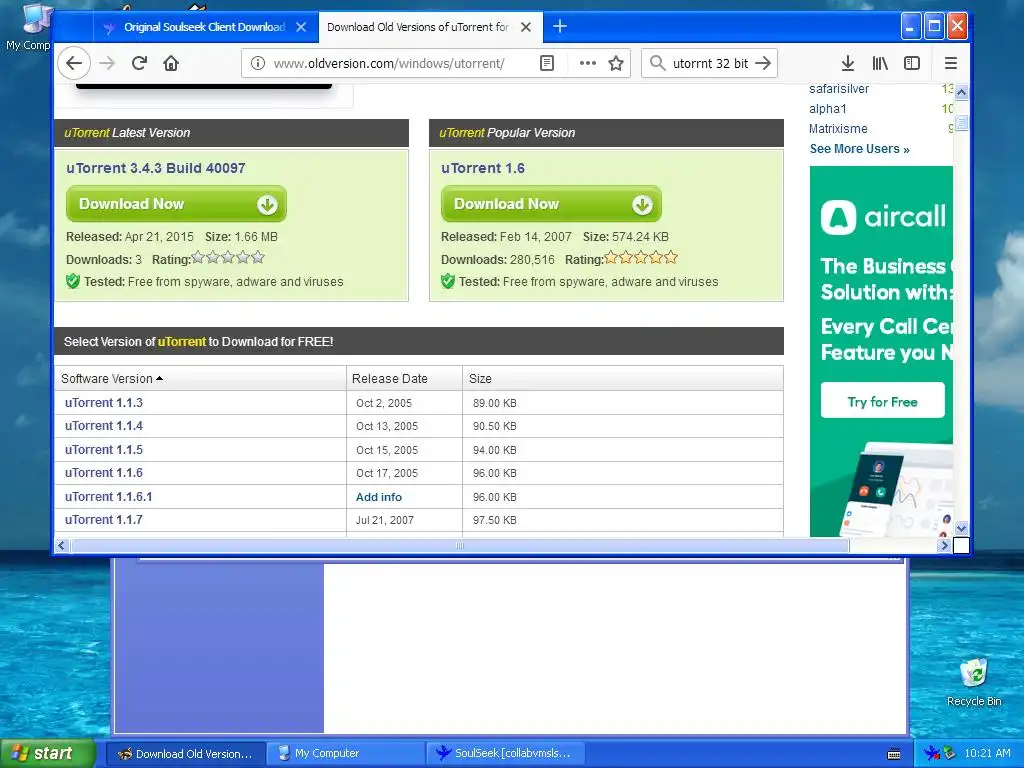Open the uTorrent 1.6 title link
Screen dimensions: 1024x768
pyautogui.click(x=483, y=168)
